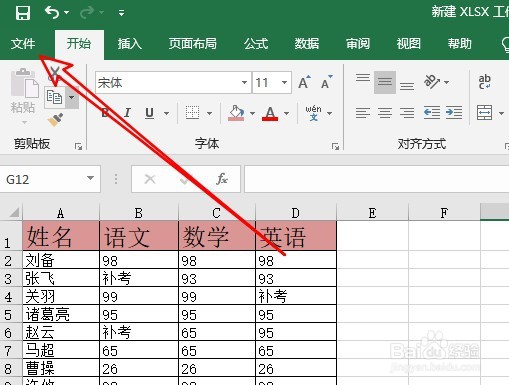Open the Borders dropdown arrow

click(x=209, y=113)
